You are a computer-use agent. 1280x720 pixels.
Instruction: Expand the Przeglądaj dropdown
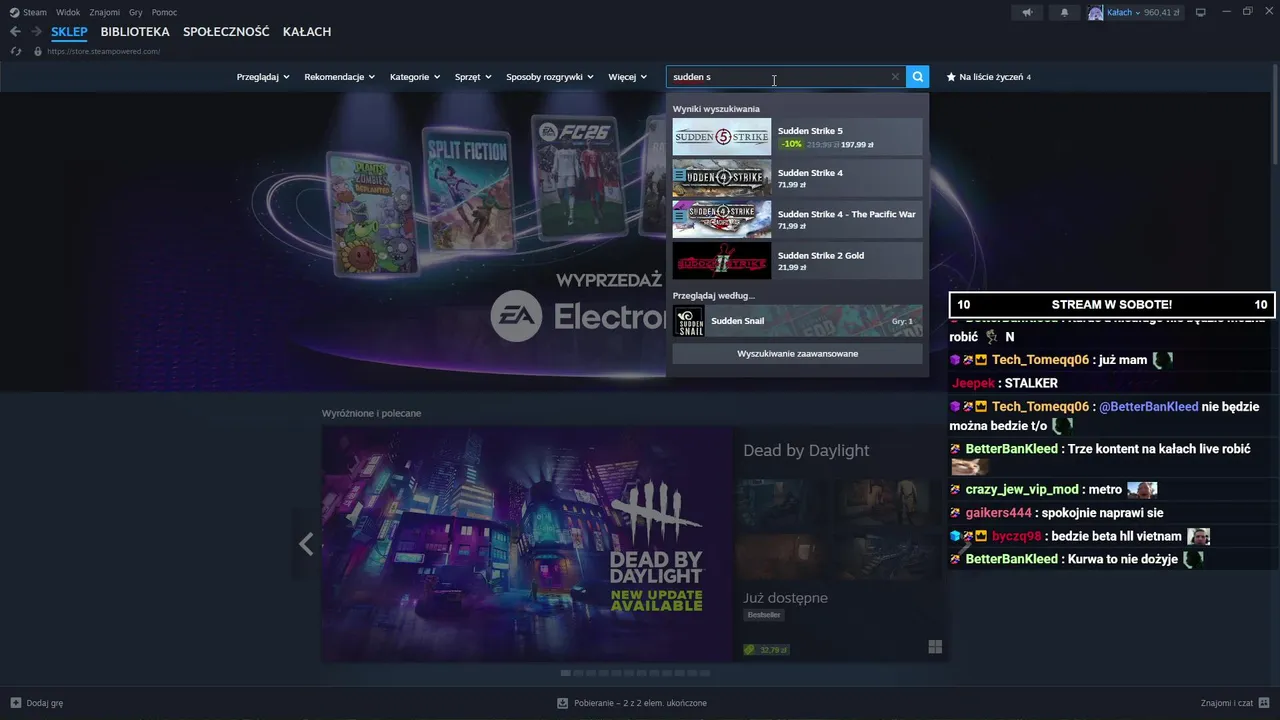tap(263, 77)
